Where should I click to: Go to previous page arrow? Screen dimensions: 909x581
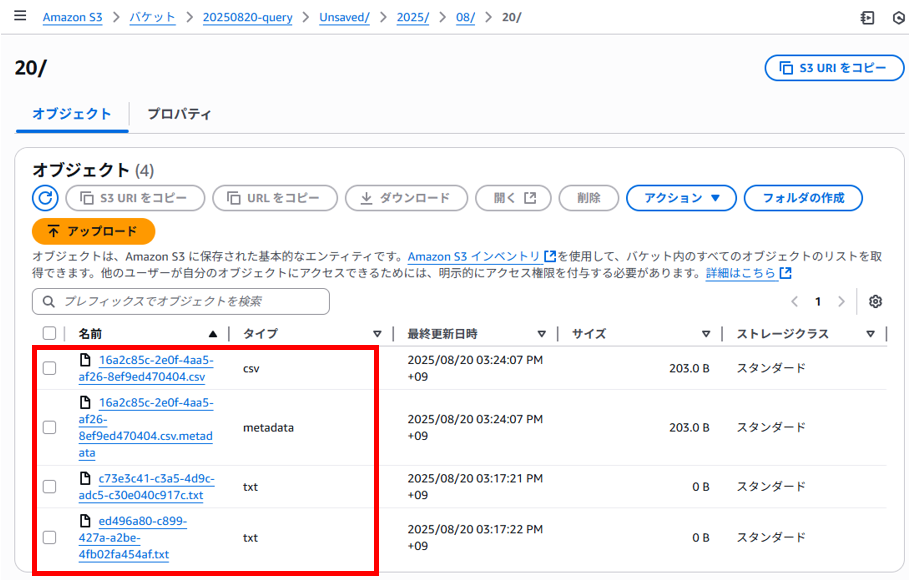[x=795, y=302]
